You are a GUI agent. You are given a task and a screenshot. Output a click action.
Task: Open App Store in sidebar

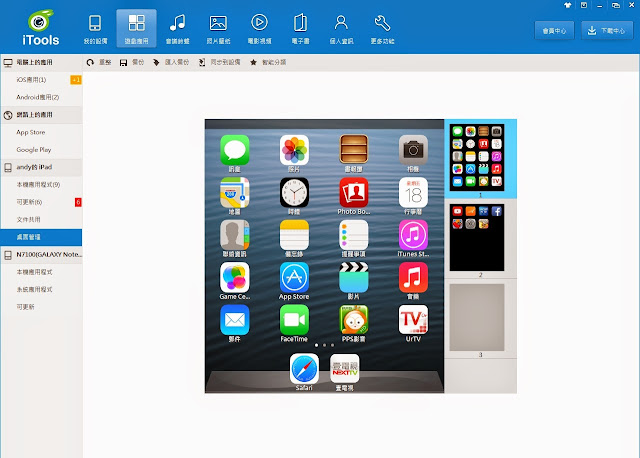point(41,132)
